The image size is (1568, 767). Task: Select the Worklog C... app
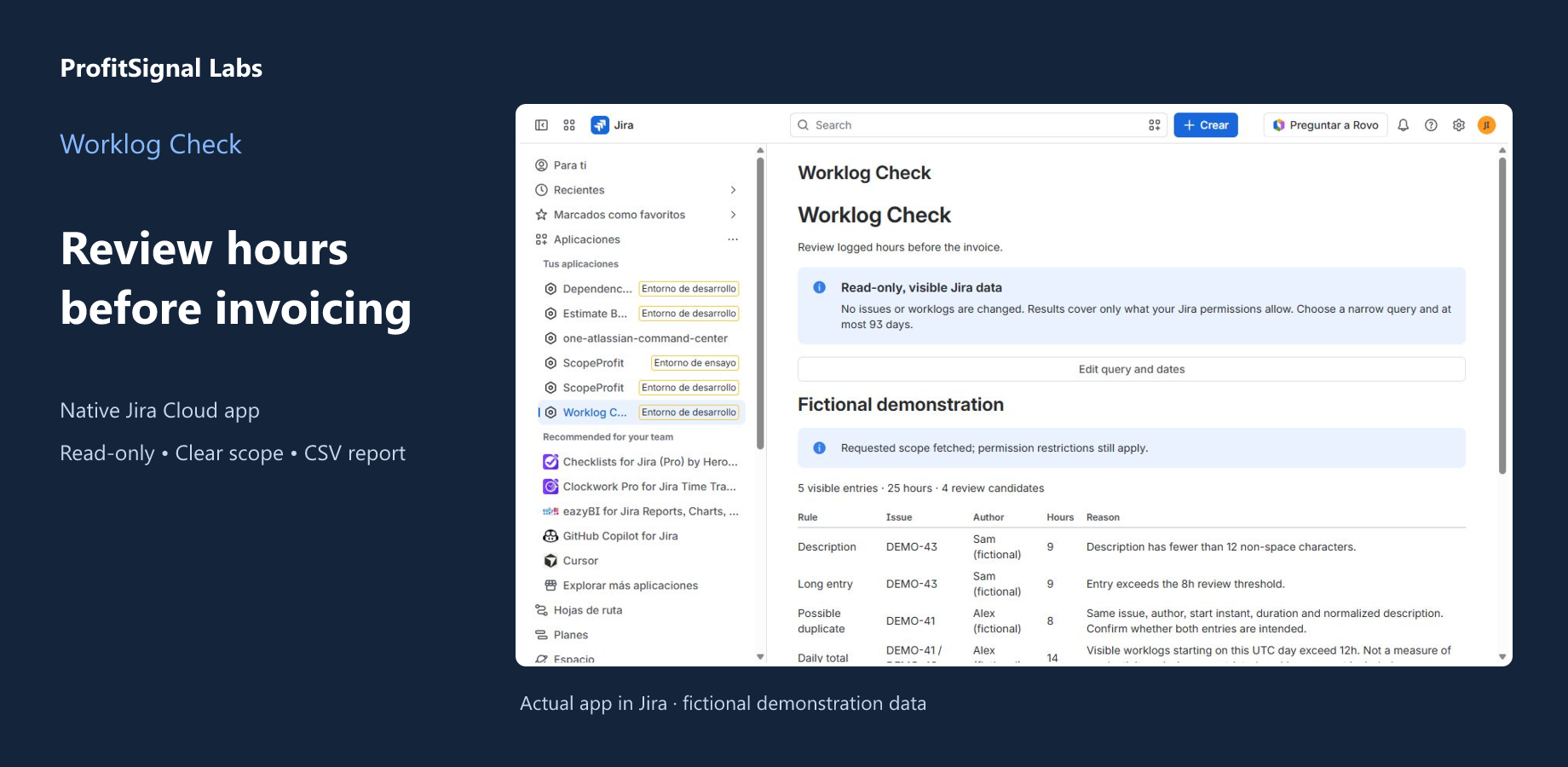point(641,412)
